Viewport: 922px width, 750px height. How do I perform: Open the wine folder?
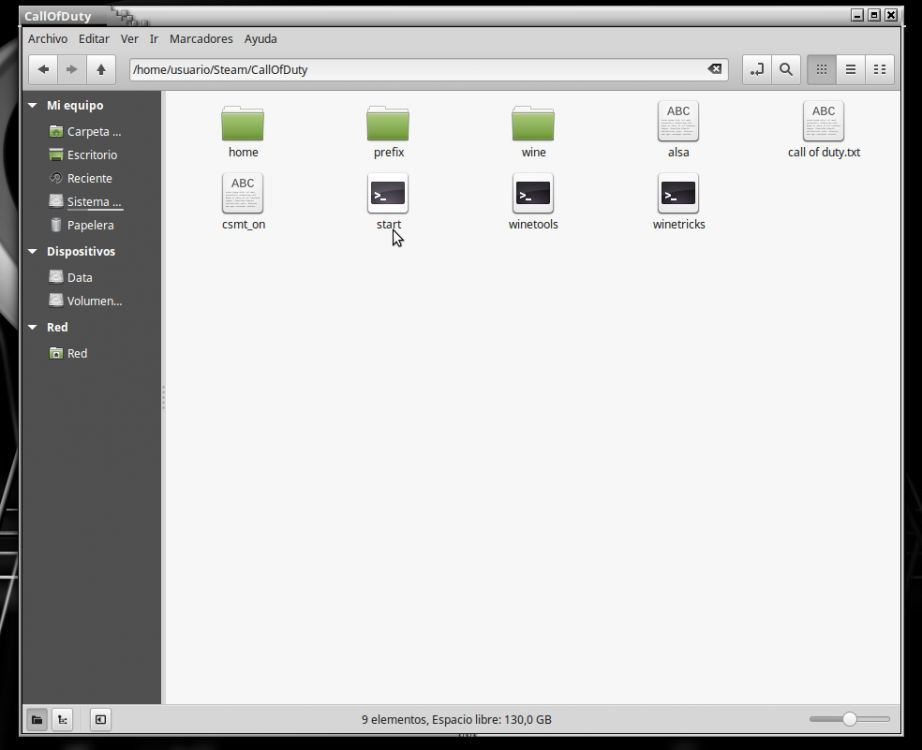tap(533, 132)
